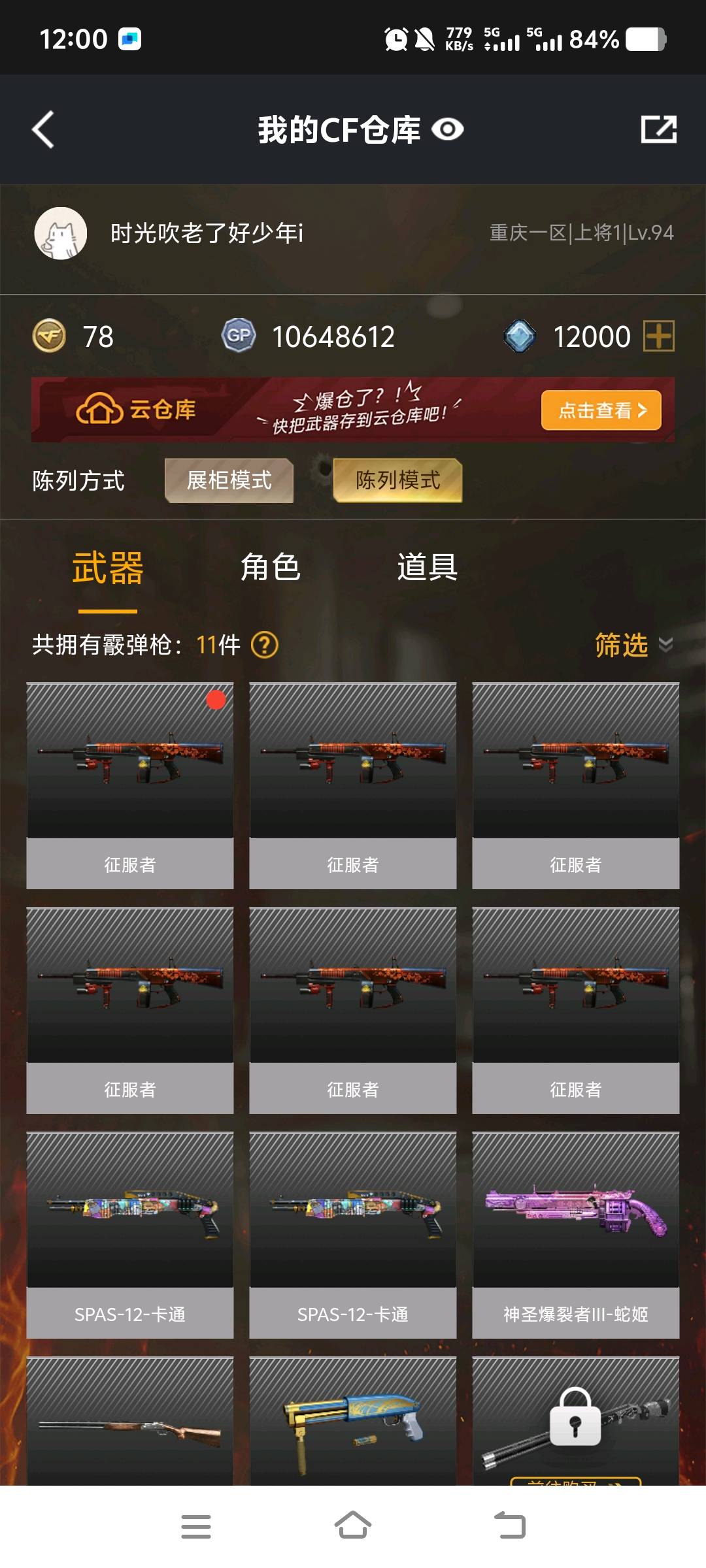
Task: Select 陈列模式 display mode
Action: click(x=397, y=480)
